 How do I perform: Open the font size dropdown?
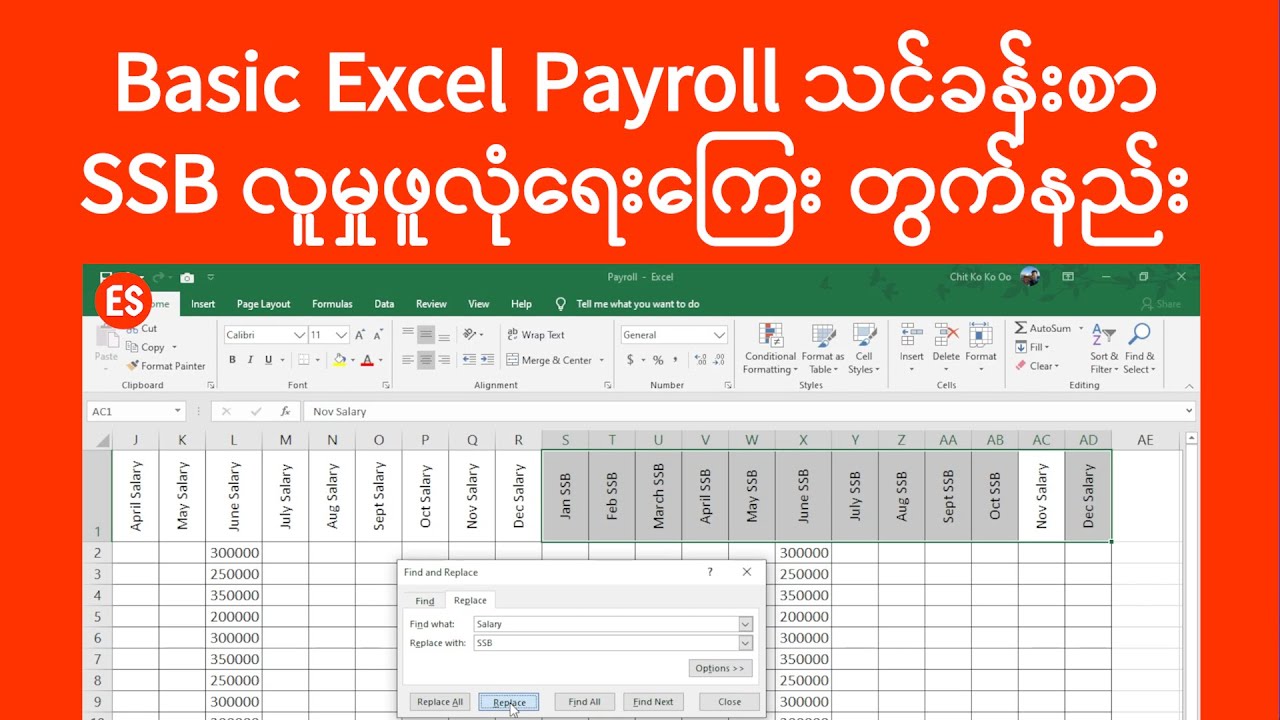341,335
